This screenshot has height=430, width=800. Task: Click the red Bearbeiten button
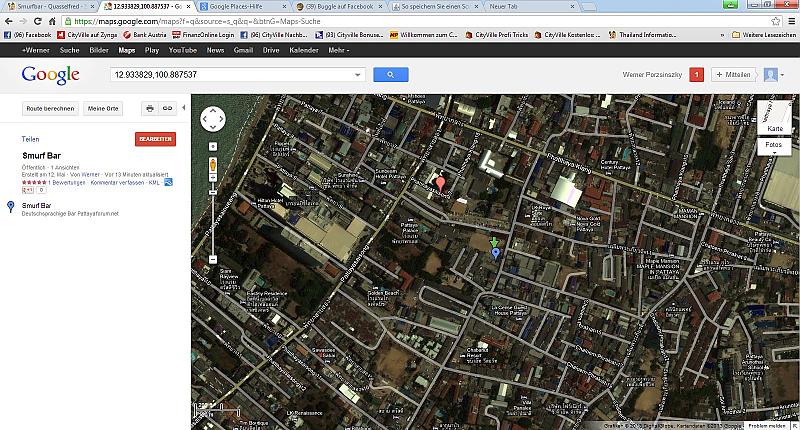pos(155,139)
